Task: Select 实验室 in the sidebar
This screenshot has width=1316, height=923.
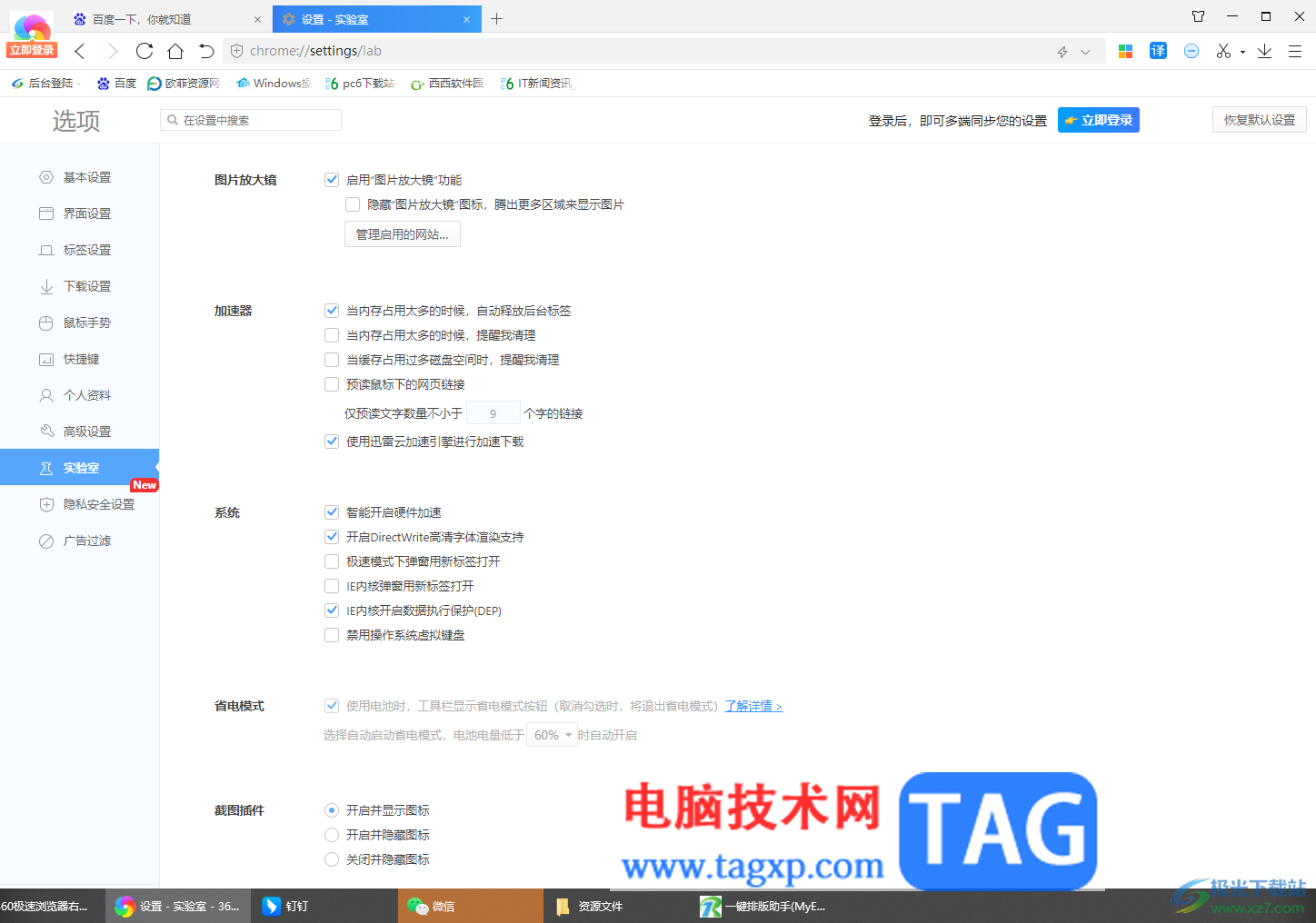Action: click(79, 467)
